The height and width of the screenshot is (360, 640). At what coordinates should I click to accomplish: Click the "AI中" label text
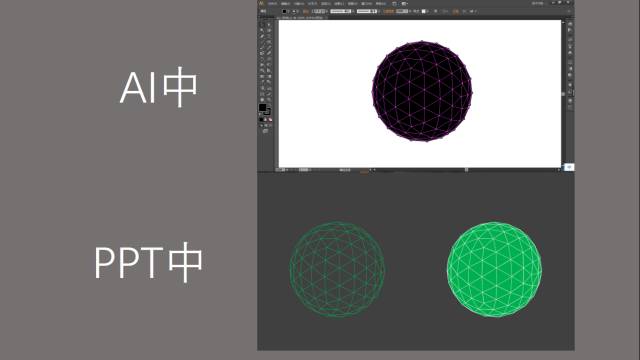[159, 87]
